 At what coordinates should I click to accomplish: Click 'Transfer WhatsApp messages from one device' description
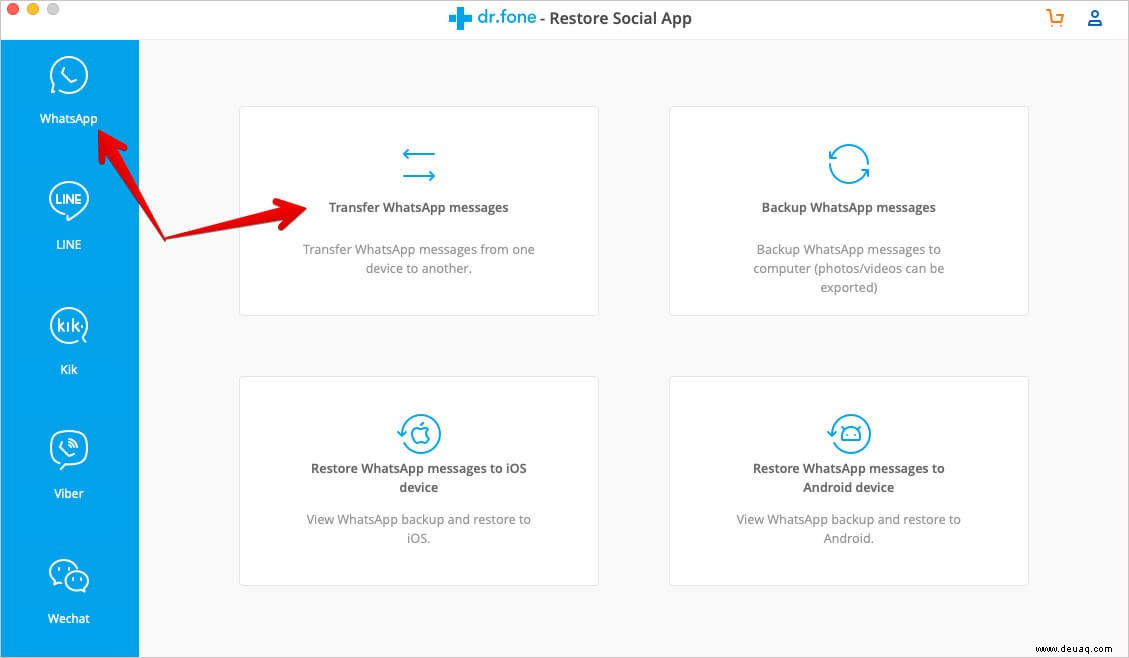click(418, 258)
